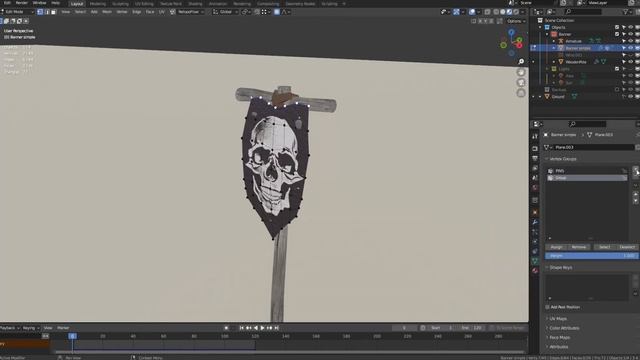Open Select menu in viewport header
Image resolution: width=640 pixels, height=360 pixels.
pos(80,12)
